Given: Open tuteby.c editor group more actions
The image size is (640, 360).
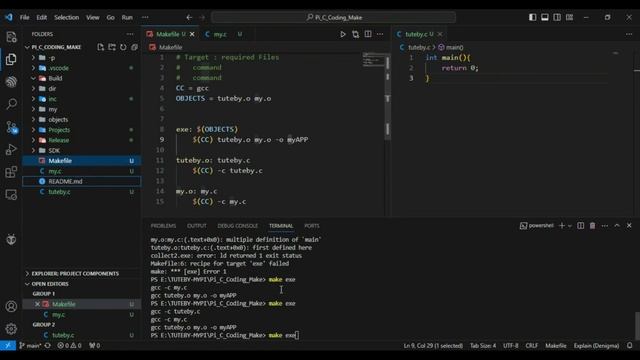Looking at the screenshot, I should click(x=629, y=34).
